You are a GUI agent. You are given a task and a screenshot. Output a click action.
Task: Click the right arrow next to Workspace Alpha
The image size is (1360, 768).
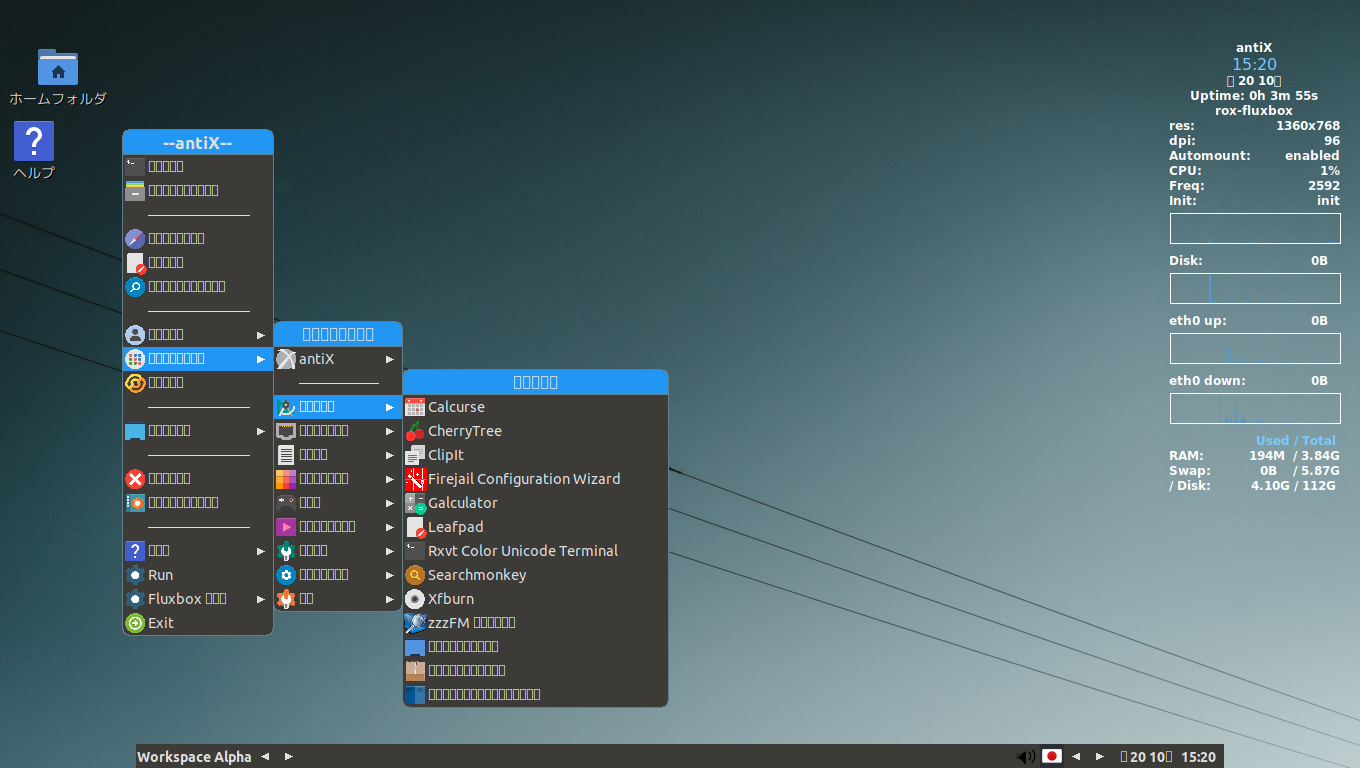pos(289,757)
